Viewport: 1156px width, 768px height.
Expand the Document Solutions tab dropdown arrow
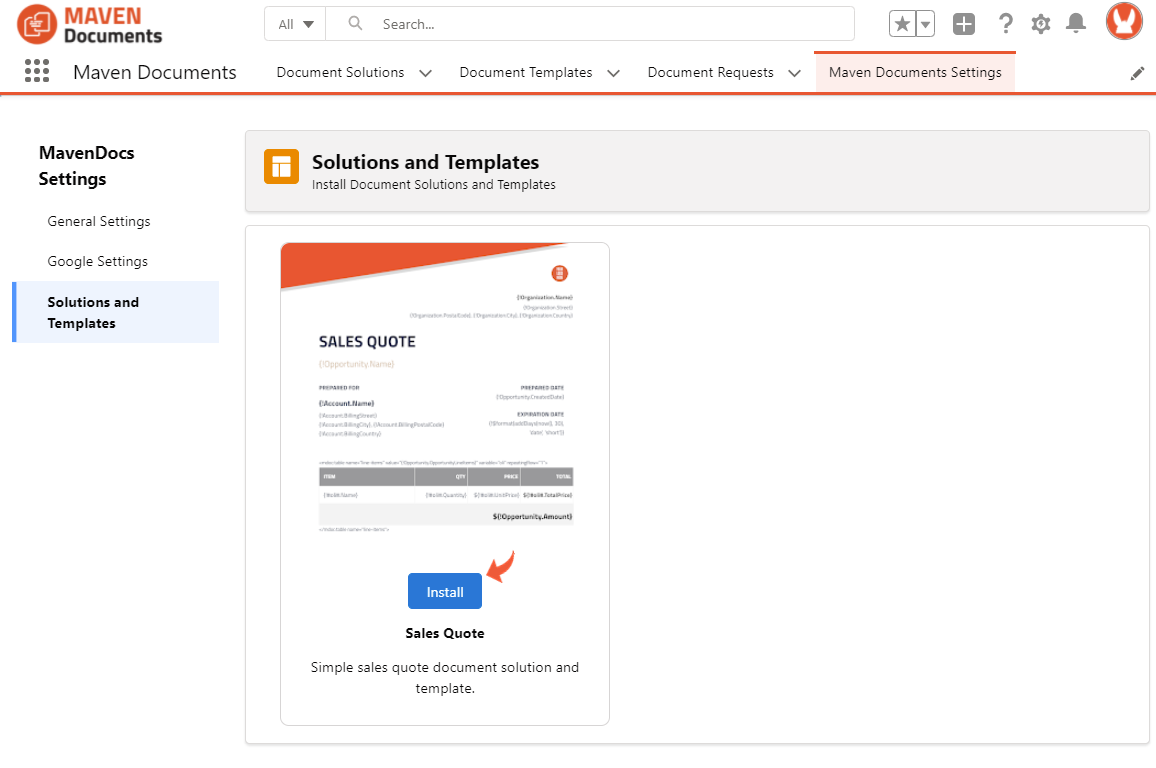click(425, 73)
